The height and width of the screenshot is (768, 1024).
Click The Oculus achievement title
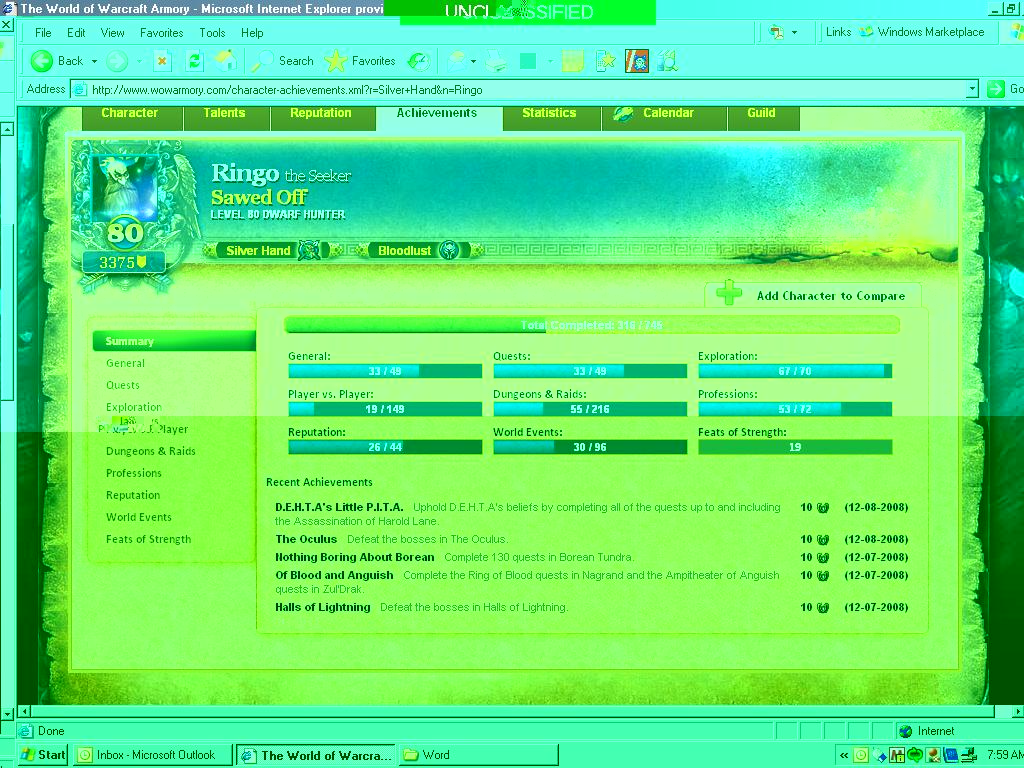(x=306, y=539)
